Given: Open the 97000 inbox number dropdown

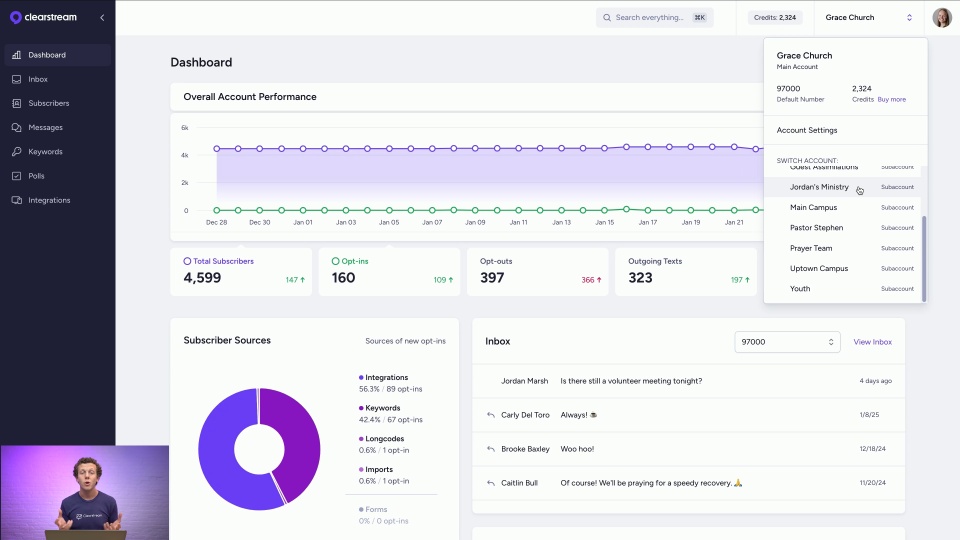Looking at the screenshot, I should pos(787,342).
